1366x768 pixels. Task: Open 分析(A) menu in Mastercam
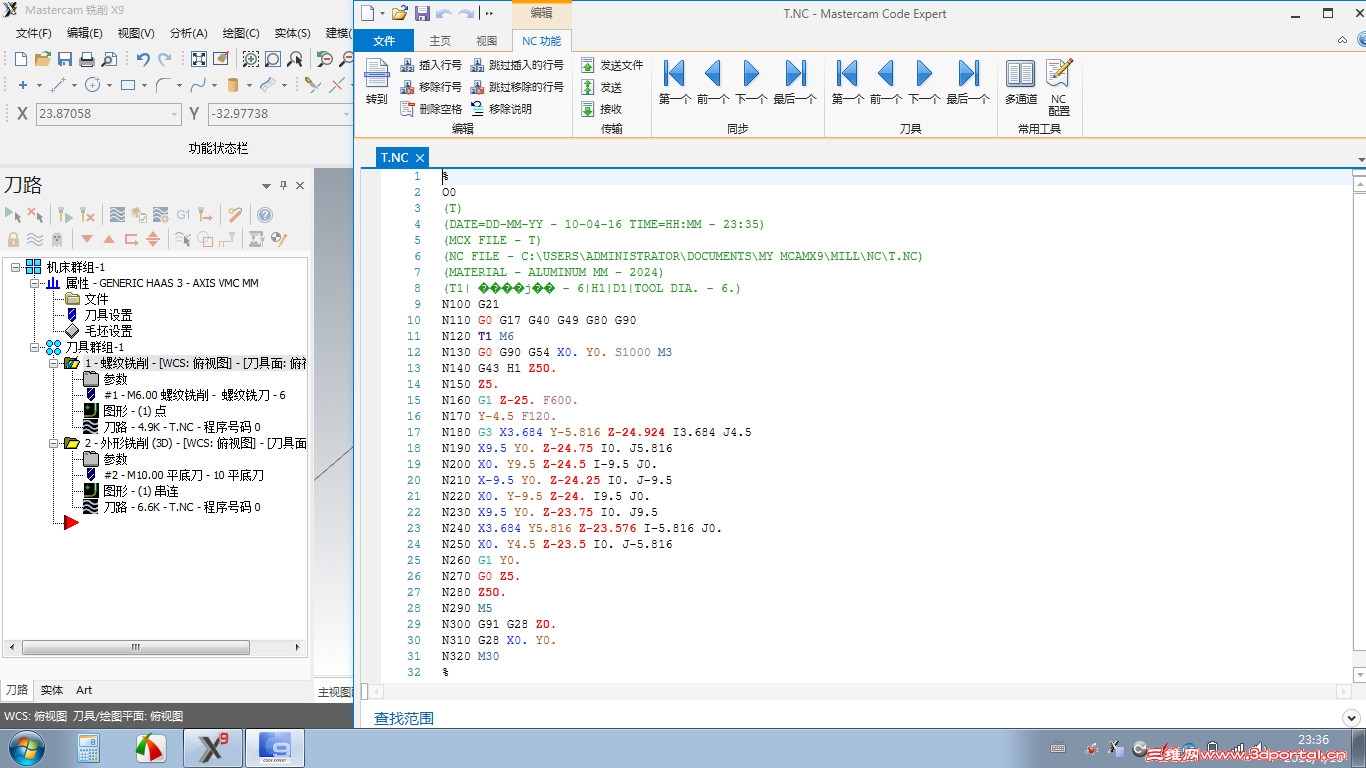(x=189, y=33)
